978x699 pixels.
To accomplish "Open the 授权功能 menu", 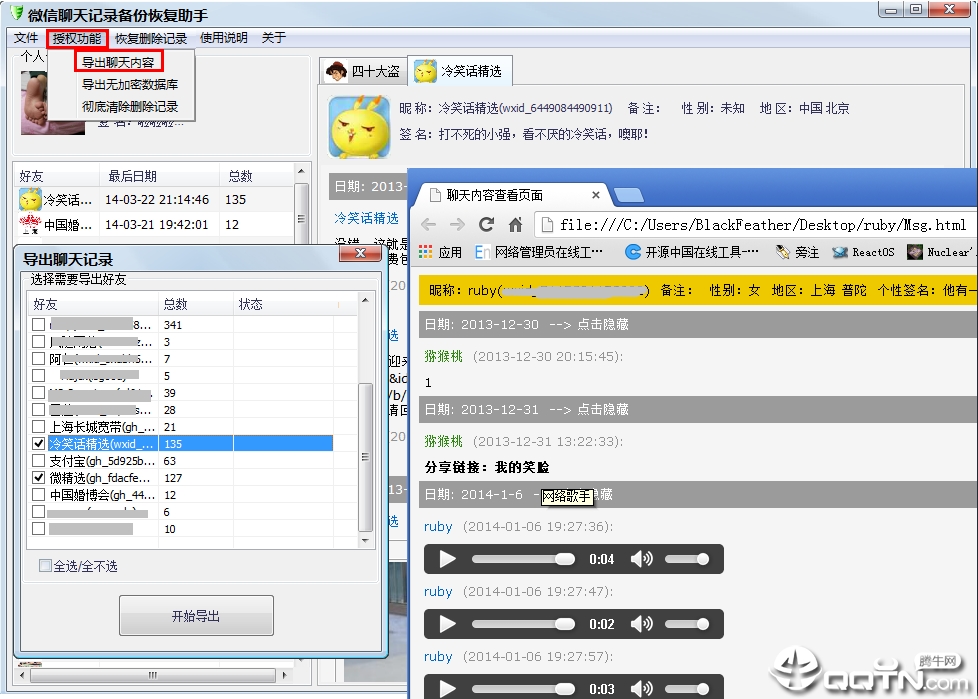I will click(77, 38).
